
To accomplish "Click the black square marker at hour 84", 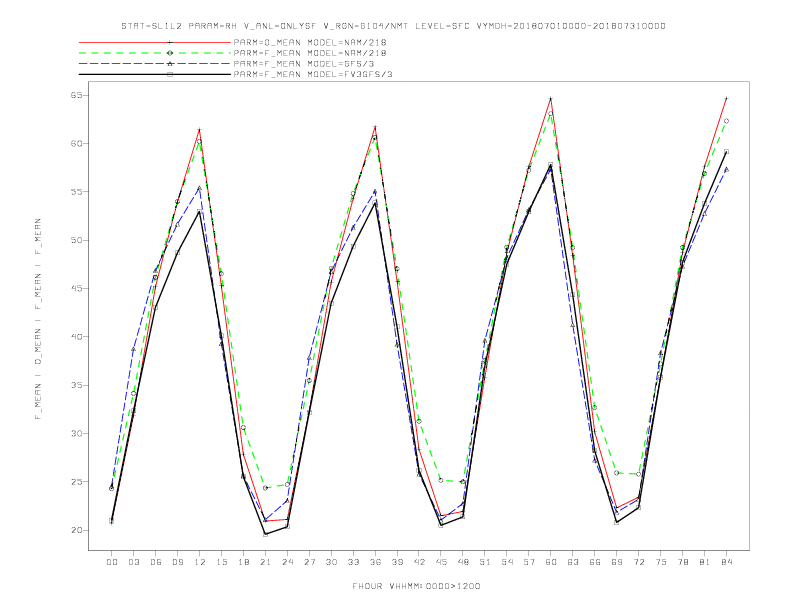I will tap(727, 151).
